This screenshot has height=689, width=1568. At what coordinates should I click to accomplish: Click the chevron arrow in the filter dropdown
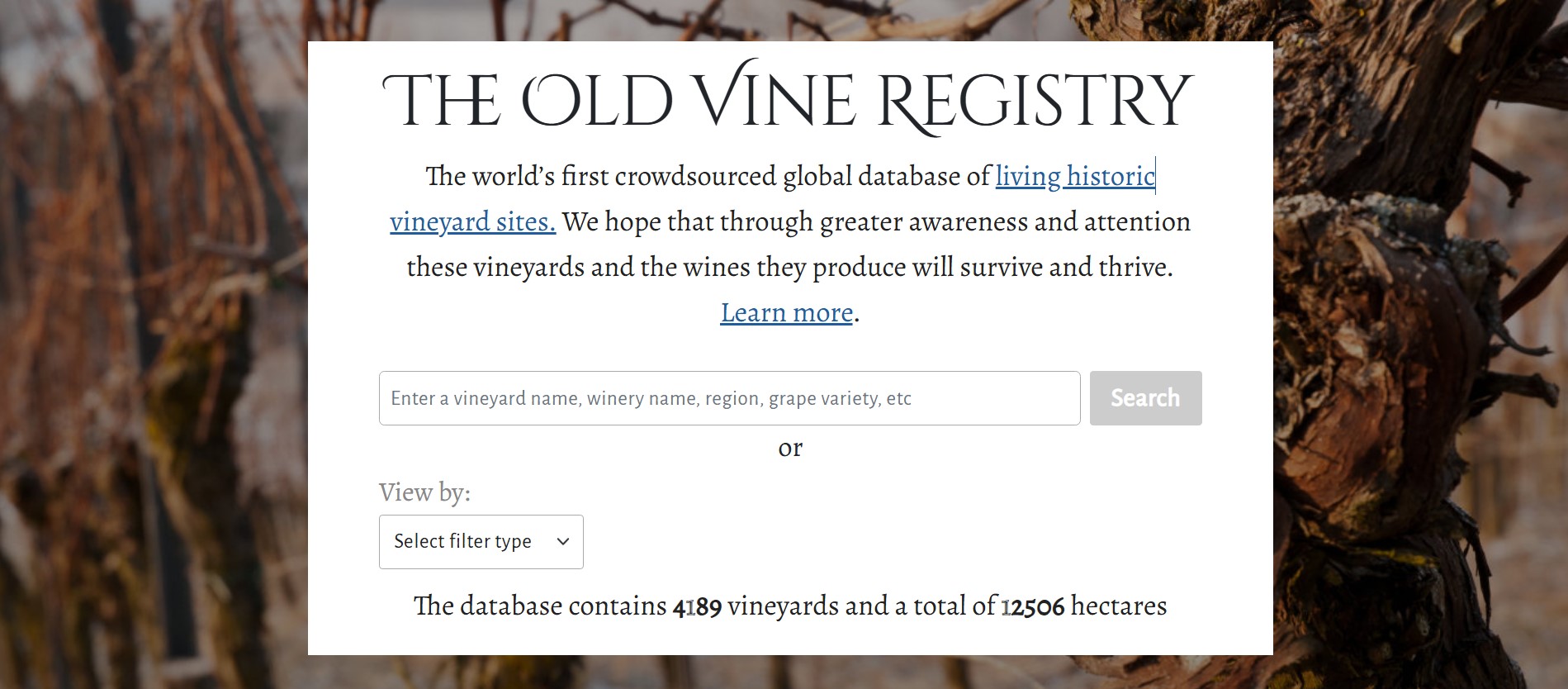563,542
